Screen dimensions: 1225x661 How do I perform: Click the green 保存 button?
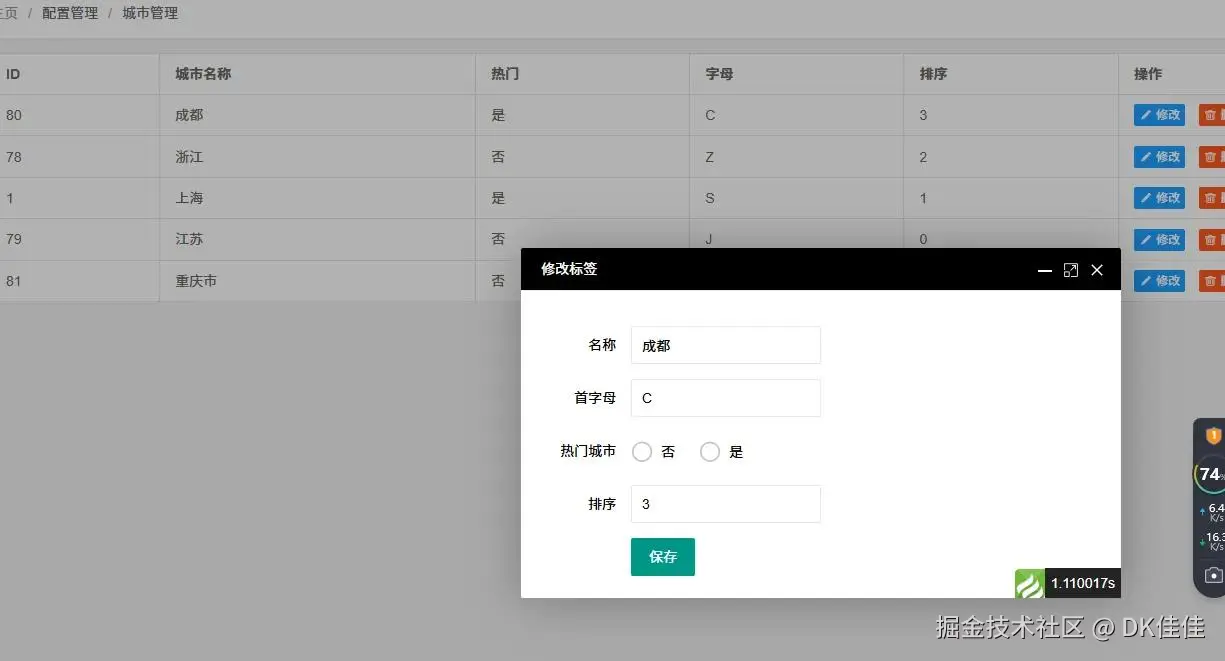[663, 557]
